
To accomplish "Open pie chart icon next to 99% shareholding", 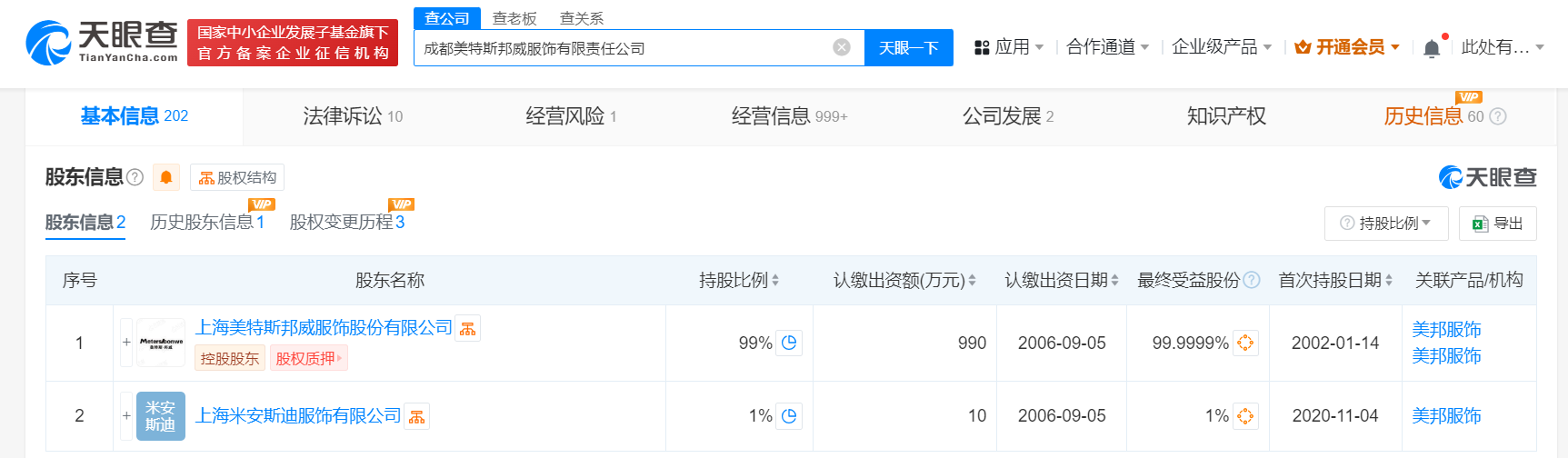I will coord(789,343).
